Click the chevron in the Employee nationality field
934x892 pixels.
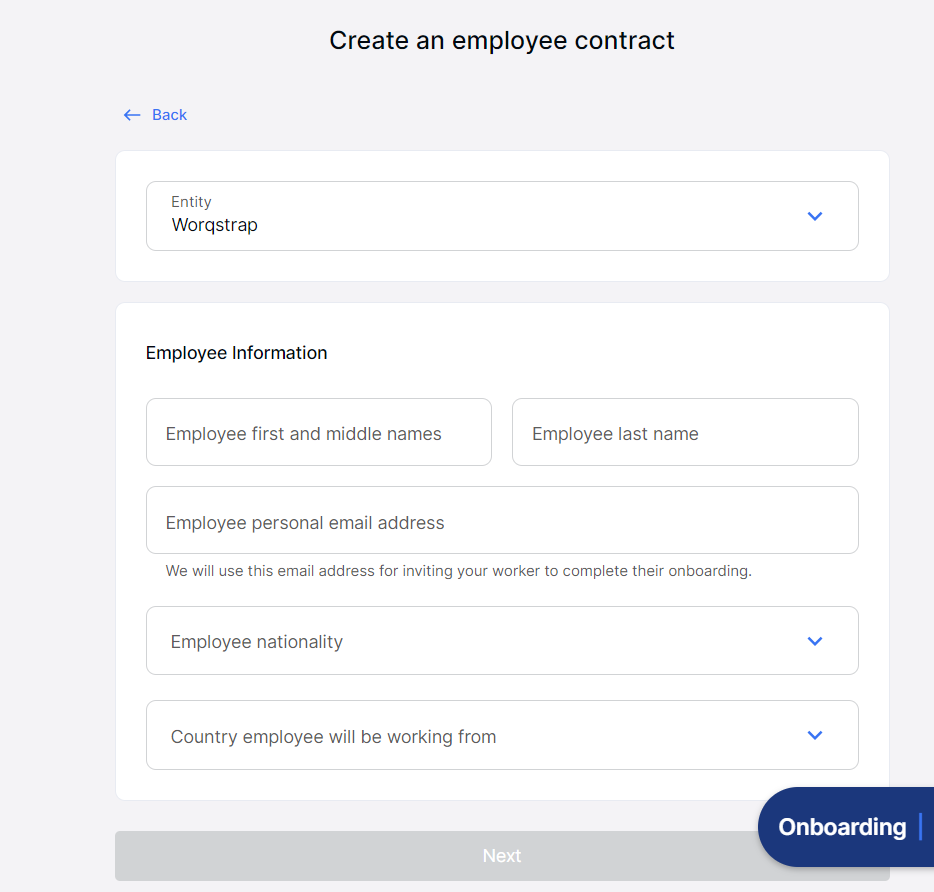click(814, 641)
